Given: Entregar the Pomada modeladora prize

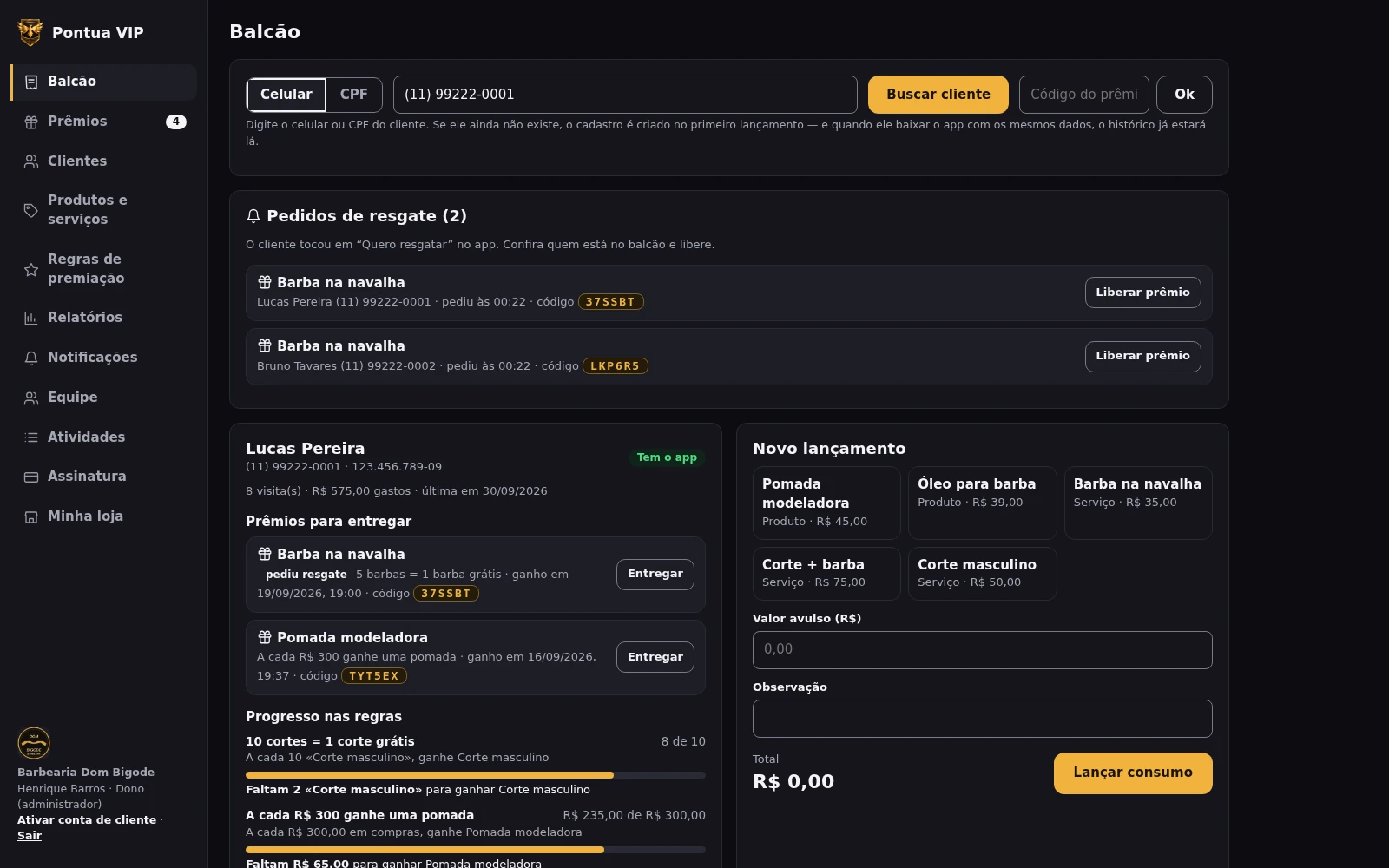Looking at the screenshot, I should click(x=655, y=657).
